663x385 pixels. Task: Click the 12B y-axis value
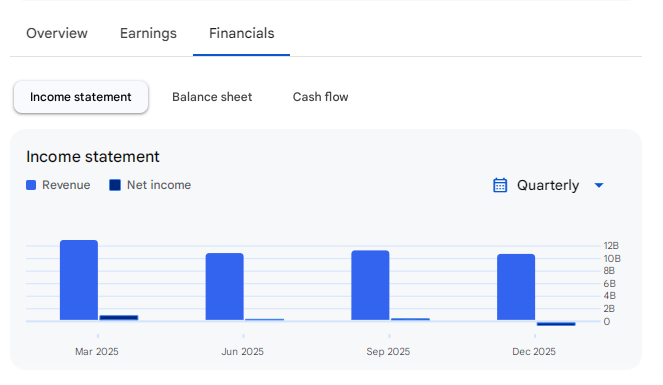point(611,246)
